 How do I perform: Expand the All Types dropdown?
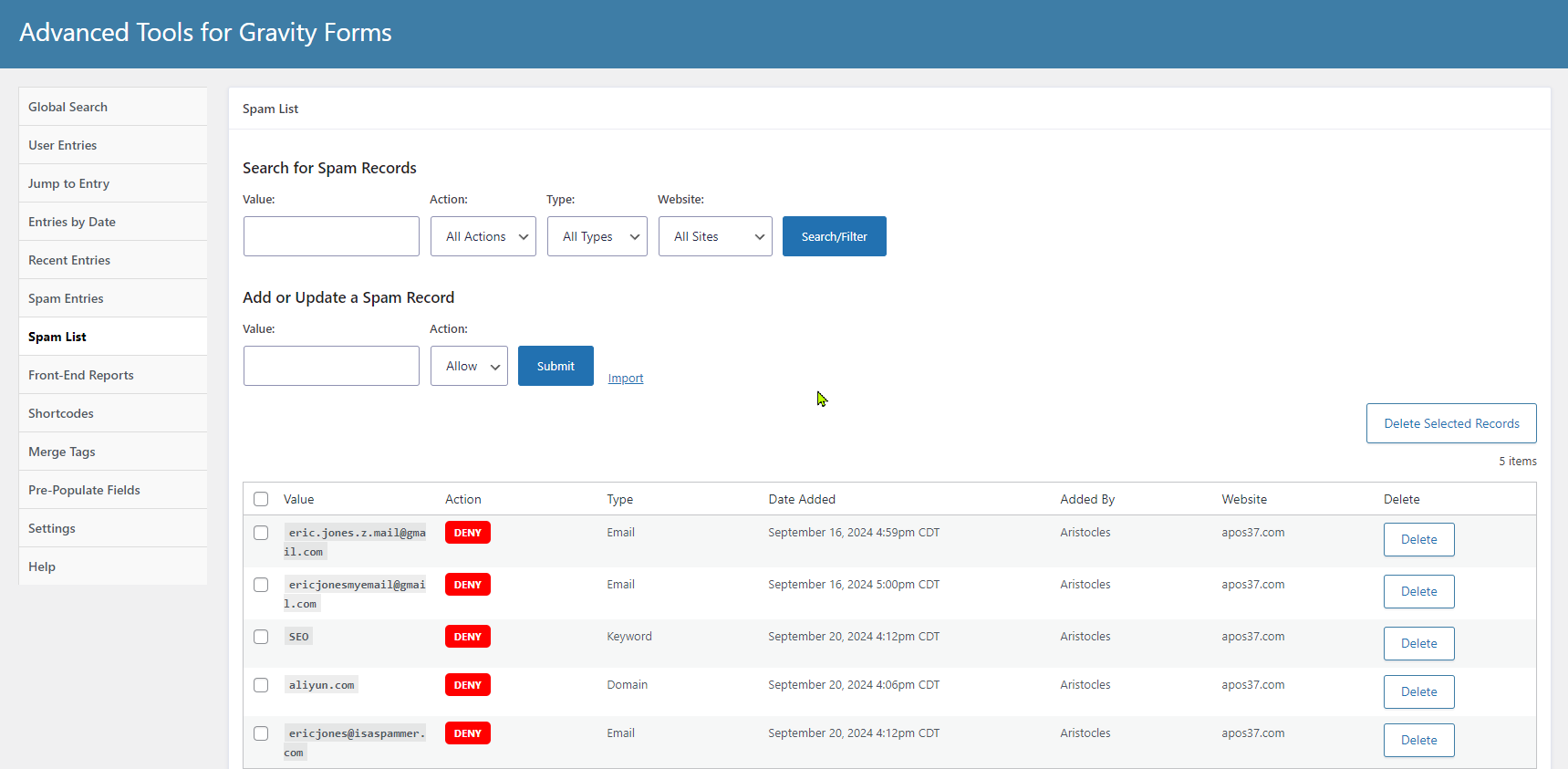coord(597,236)
